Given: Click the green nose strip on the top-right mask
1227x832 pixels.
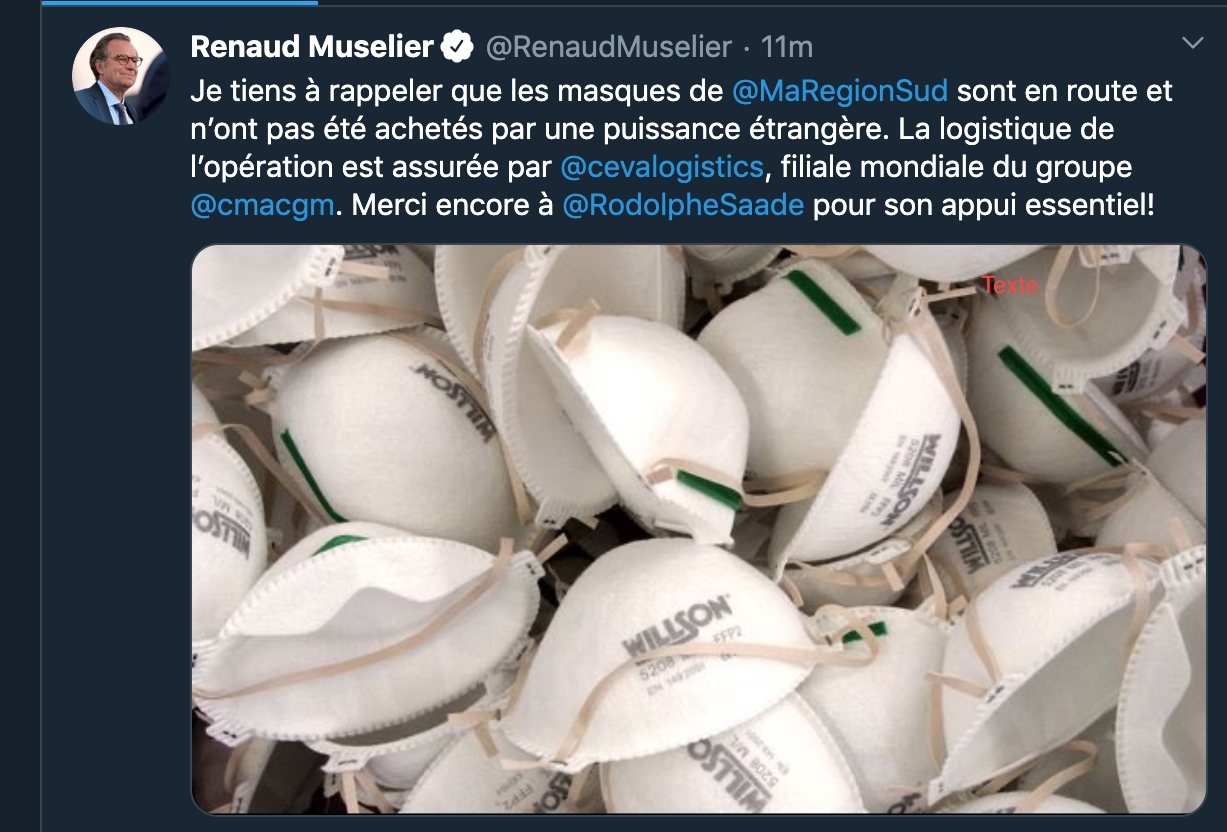Looking at the screenshot, I should click(x=1060, y=404).
